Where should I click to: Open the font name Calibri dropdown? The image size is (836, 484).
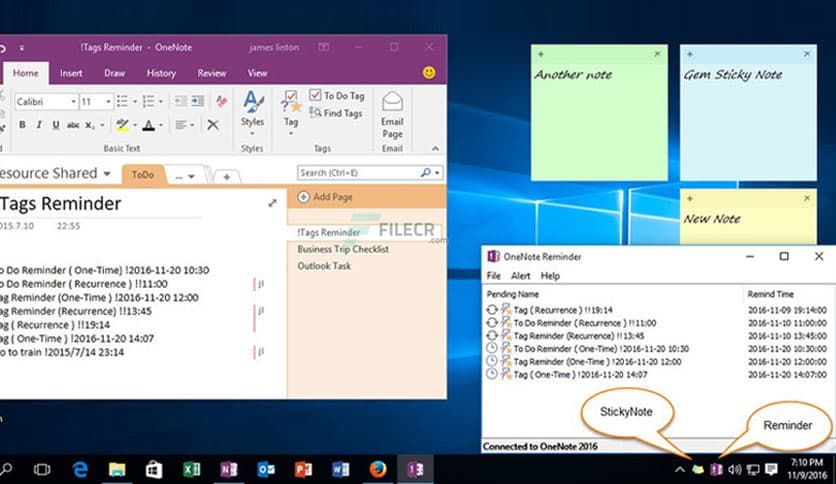click(73, 101)
